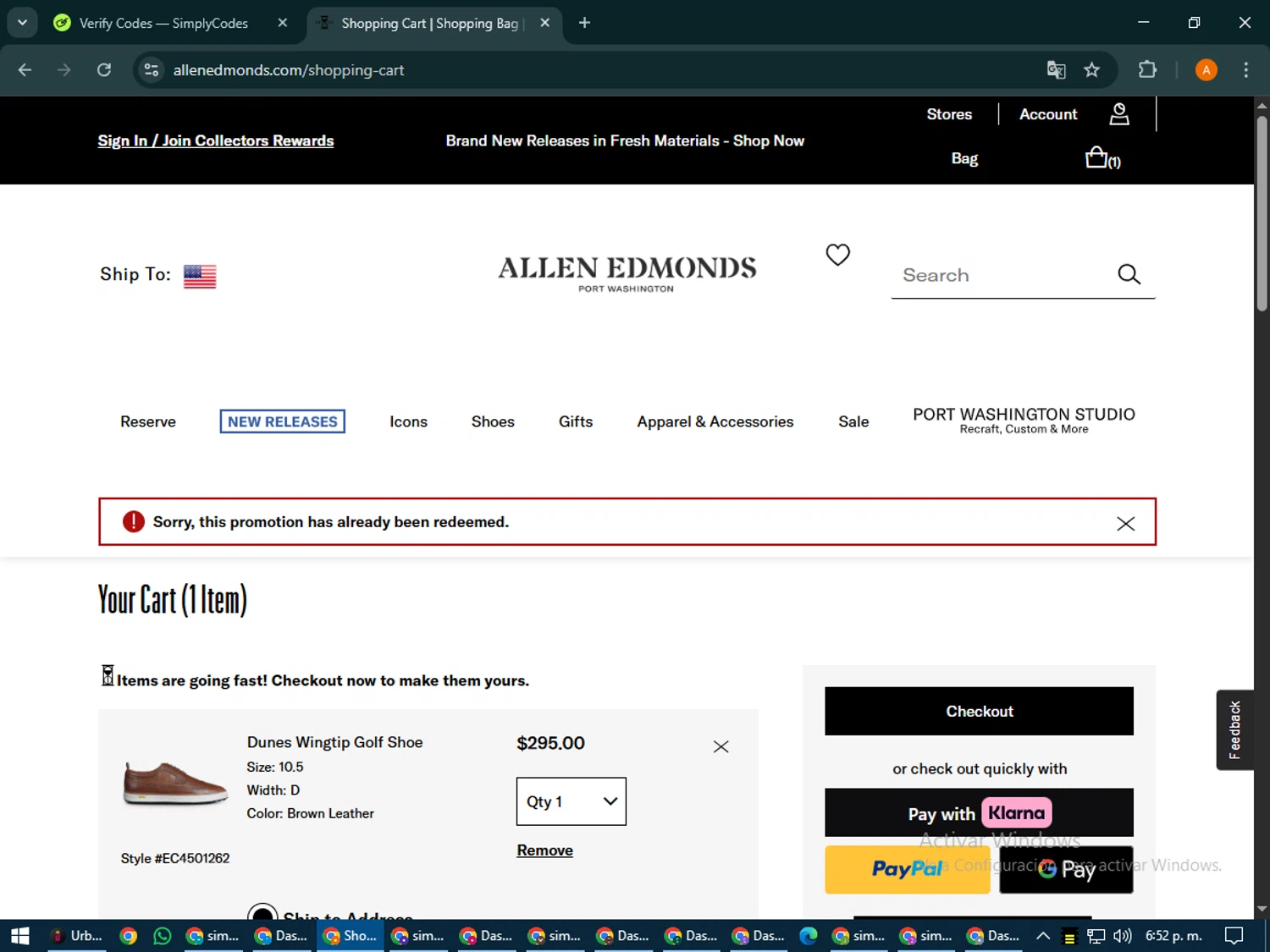Open WhatsApp from the taskbar

(x=162, y=936)
